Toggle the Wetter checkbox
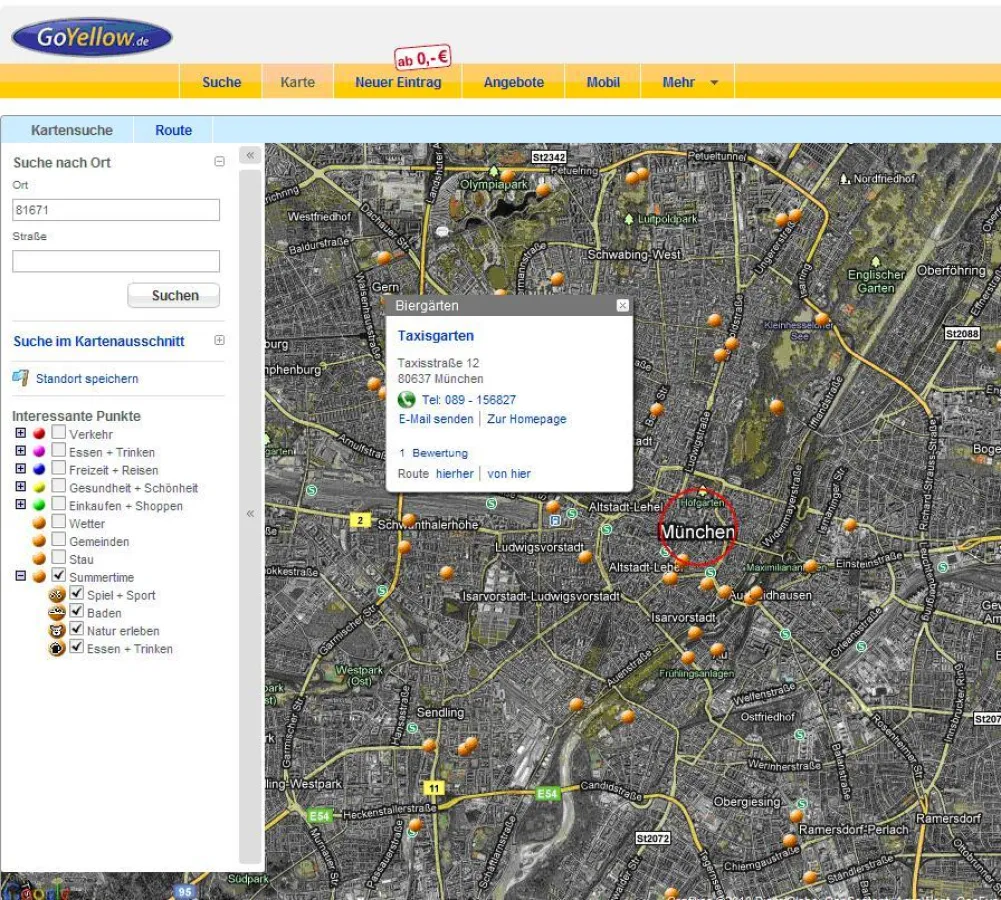The image size is (1001, 900). 59,523
